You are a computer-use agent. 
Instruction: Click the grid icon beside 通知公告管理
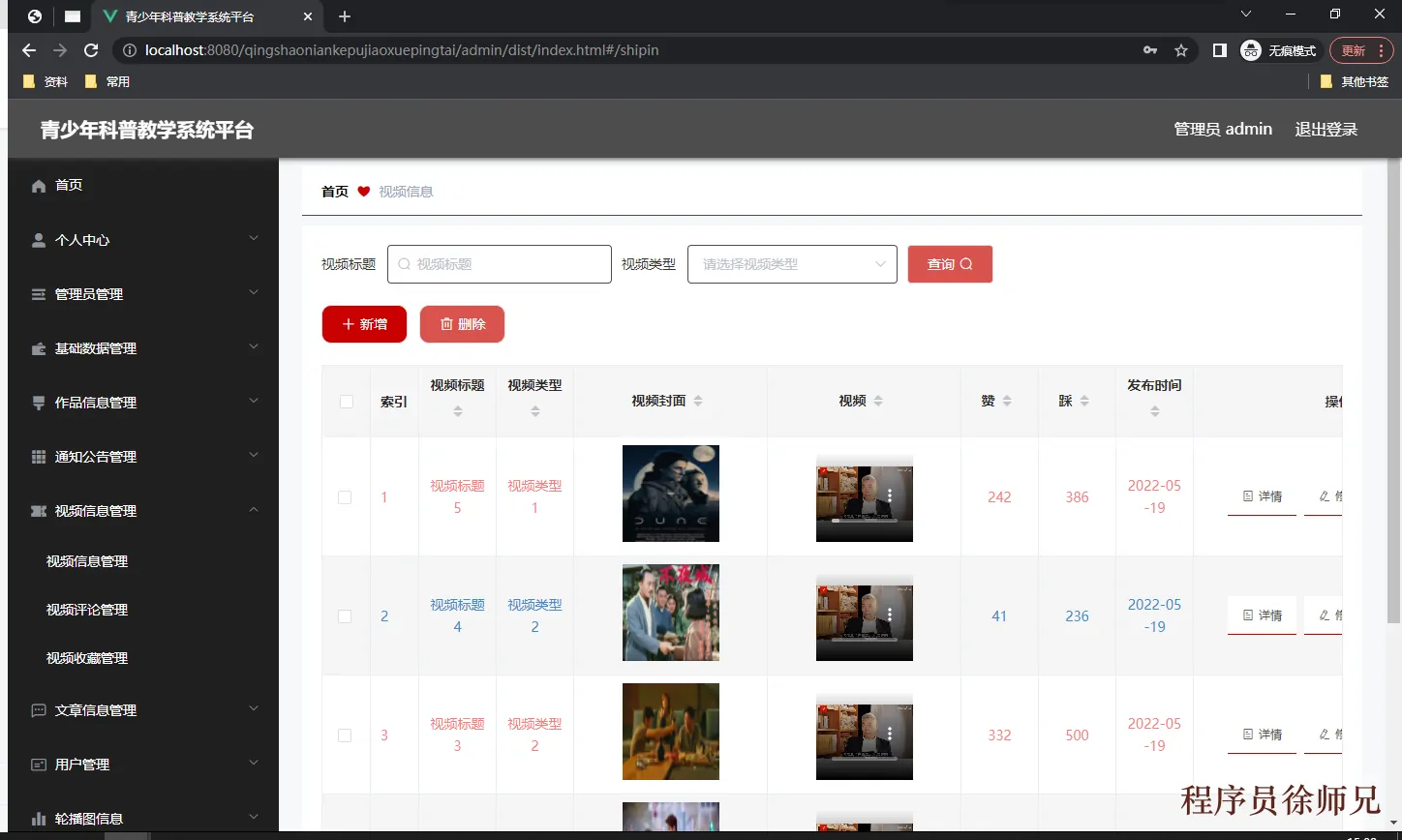click(39, 457)
